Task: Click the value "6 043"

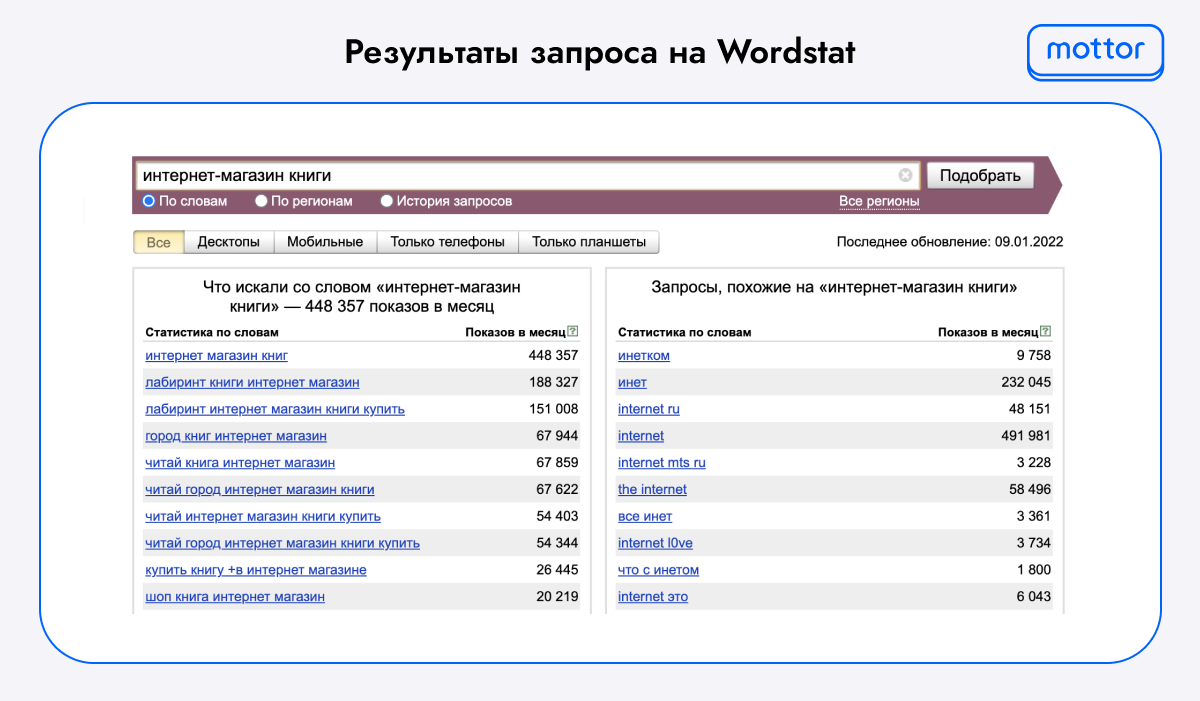Action: 1034,597
